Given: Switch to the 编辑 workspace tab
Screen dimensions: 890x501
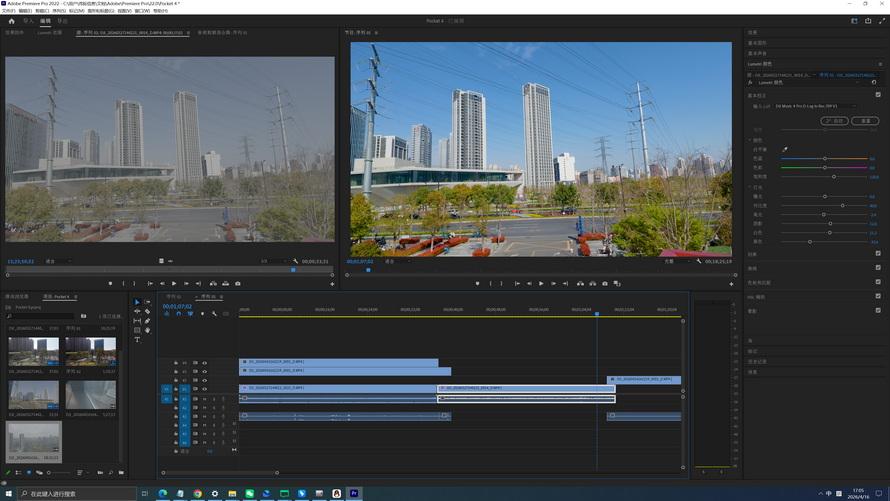Looking at the screenshot, I should click(45, 20).
